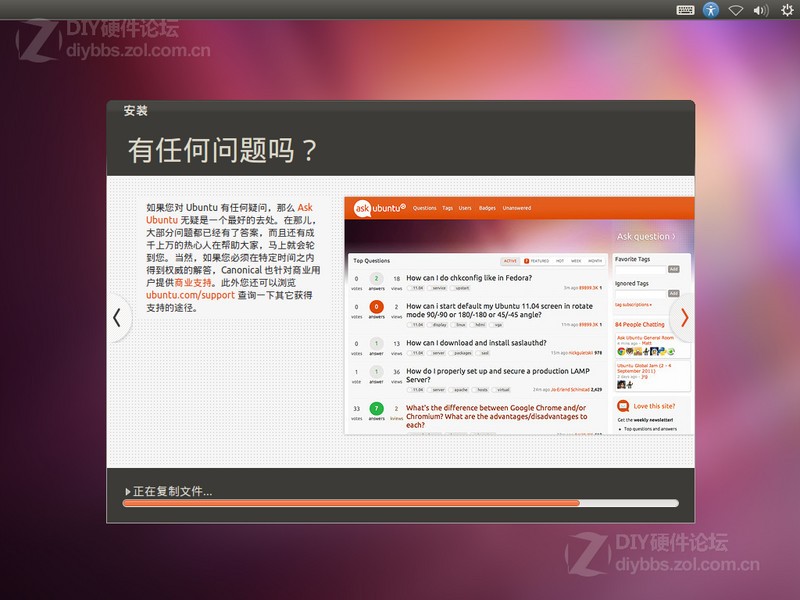Click the Ask Ubuntu screenshot image
800x600 pixels.
[x=519, y=316]
